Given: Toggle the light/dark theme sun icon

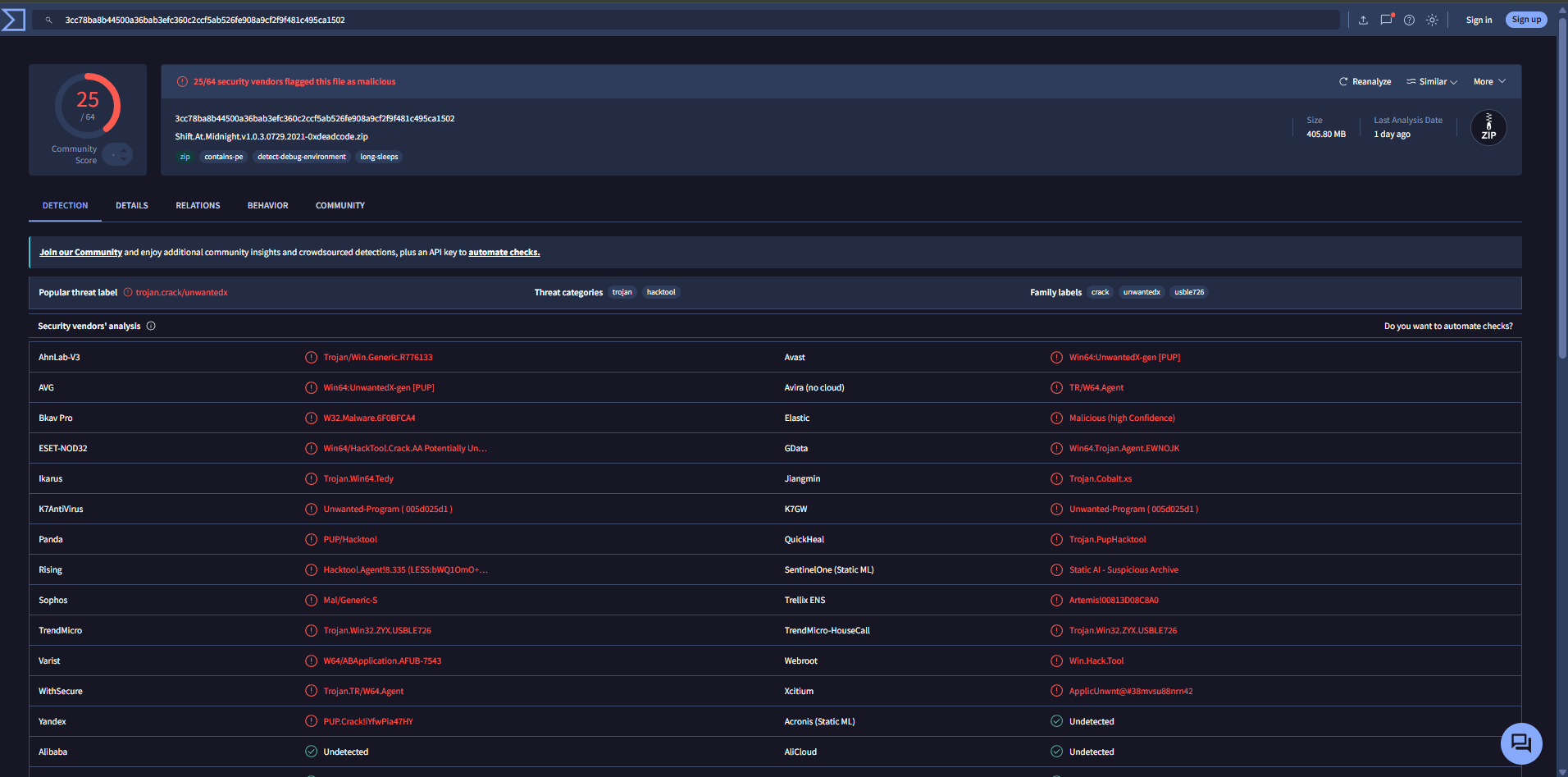Looking at the screenshot, I should (1432, 20).
